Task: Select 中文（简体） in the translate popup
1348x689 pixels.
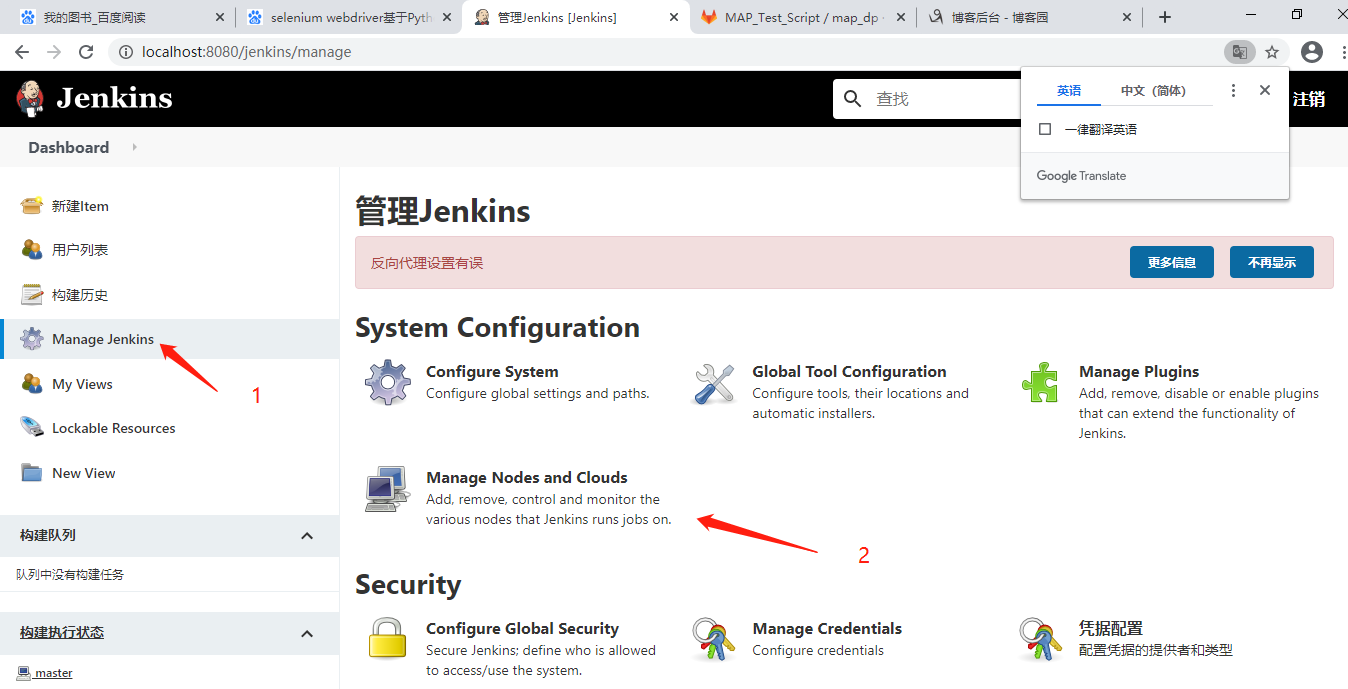Action: 1153,90
